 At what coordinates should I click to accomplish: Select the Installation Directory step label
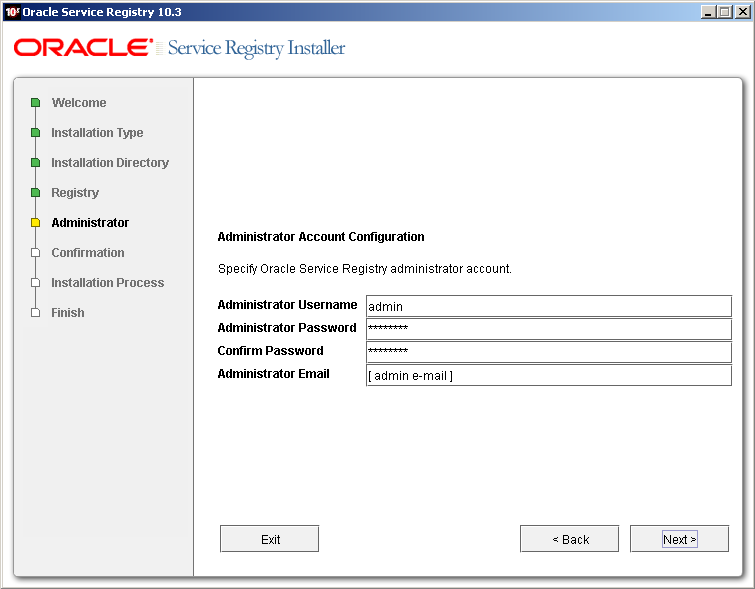click(x=110, y=163)
